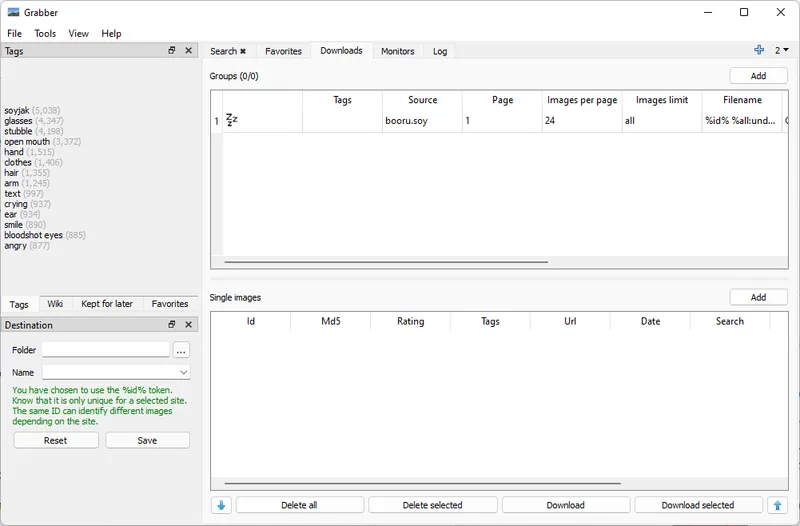Screen dimensions: 800x526
Task: Switch to the Monitors tab
Action: click(397, 51)
